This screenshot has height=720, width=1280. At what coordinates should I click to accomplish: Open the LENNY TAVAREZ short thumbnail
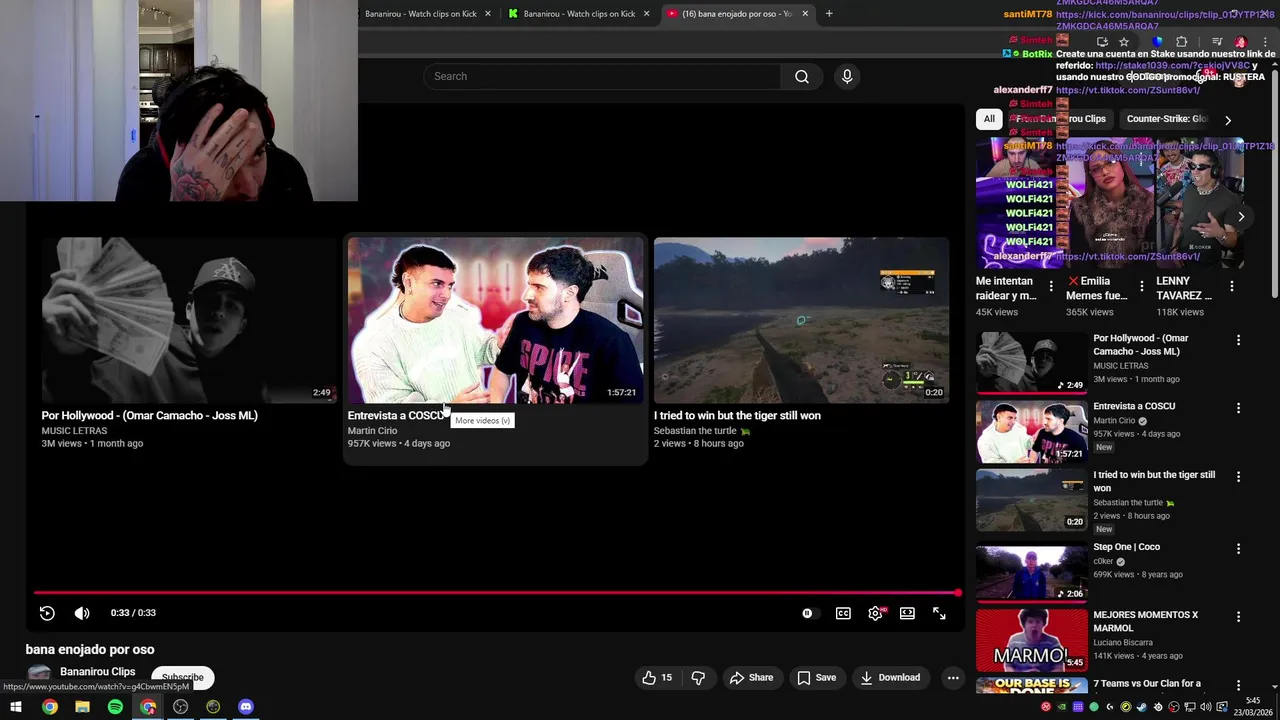point(1200,204)
